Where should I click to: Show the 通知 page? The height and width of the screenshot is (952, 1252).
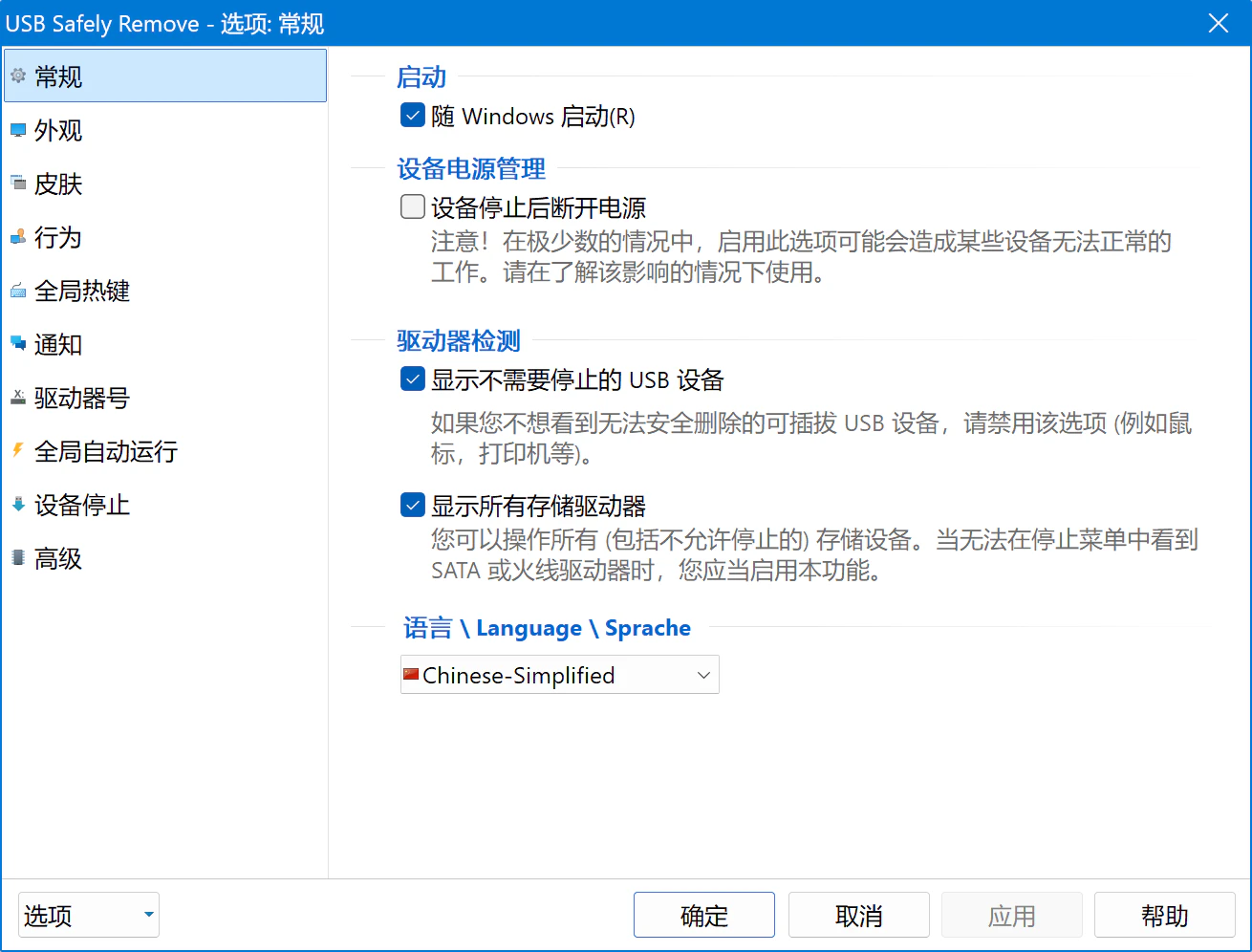coord(165,344)
